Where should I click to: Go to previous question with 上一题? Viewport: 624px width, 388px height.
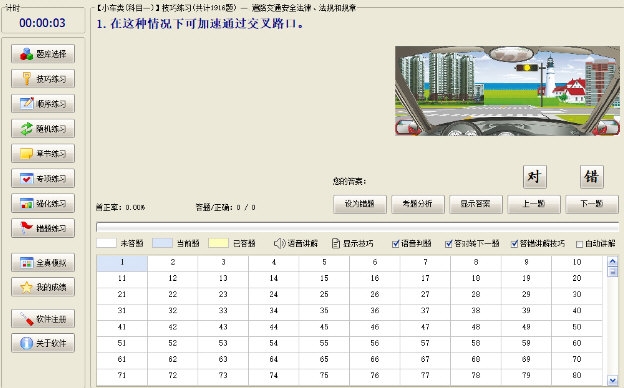[x=534, y=204]
